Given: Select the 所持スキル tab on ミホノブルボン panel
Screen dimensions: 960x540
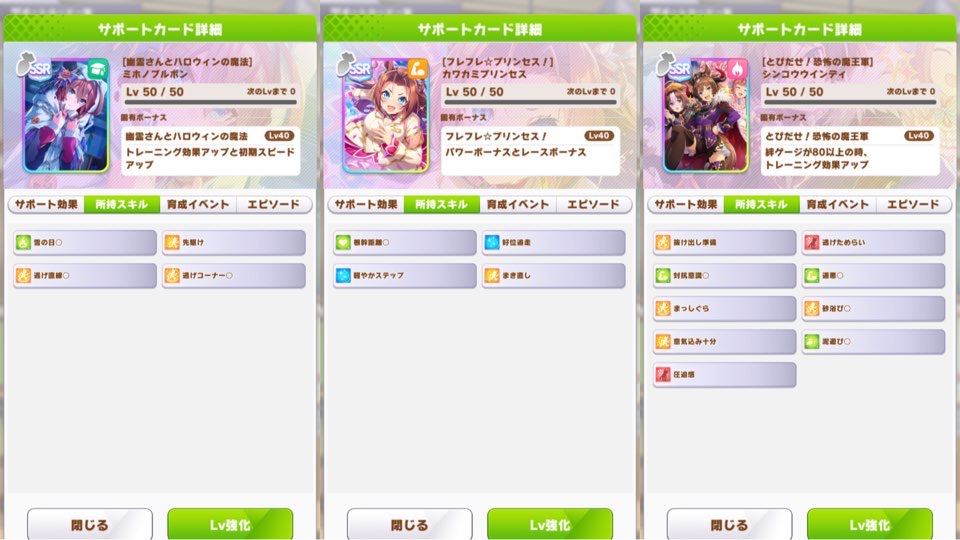Looking at the screenshot, I should pyautogui.click(x=122, y=204).
